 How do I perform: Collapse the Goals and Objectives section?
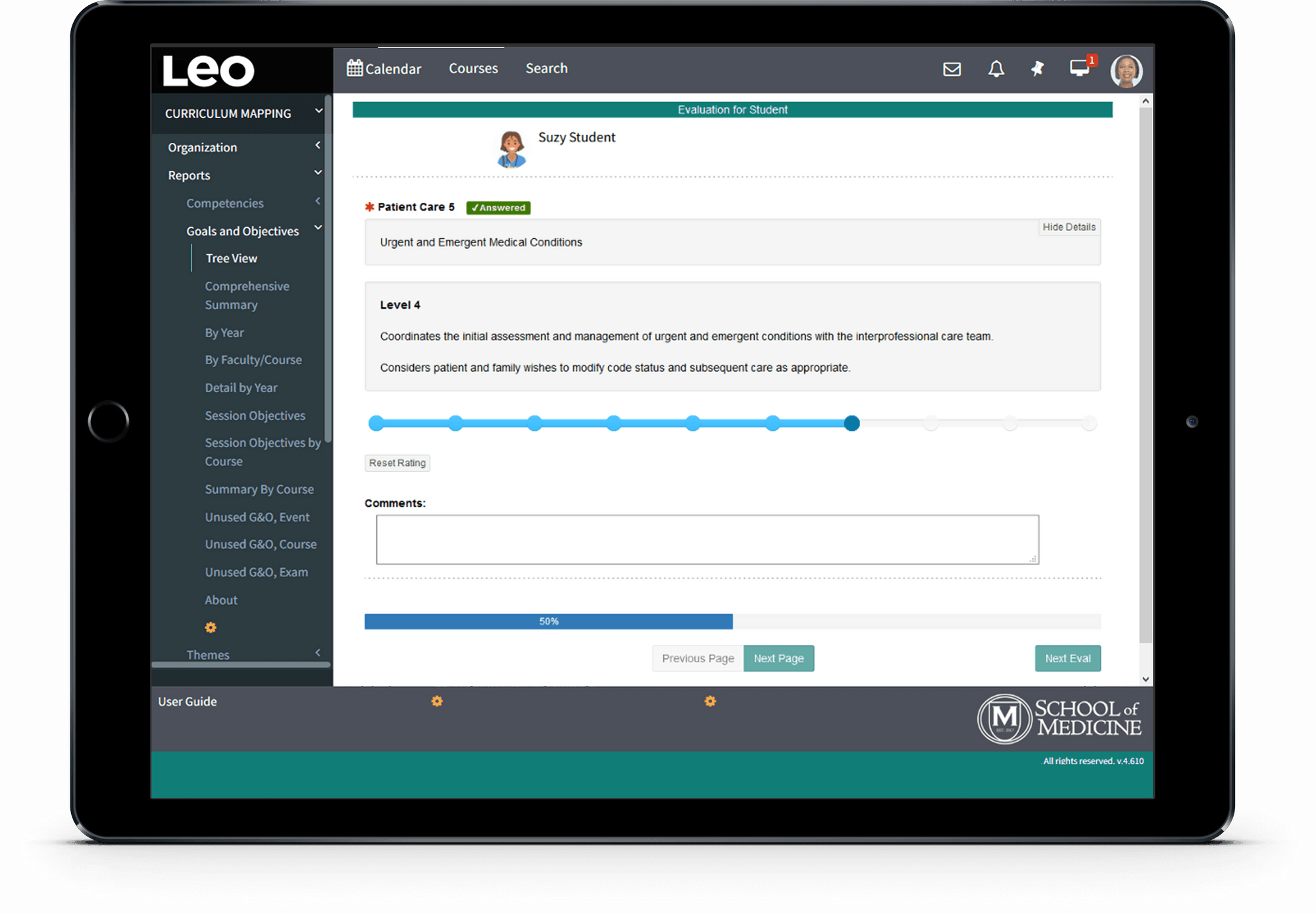tap(318, 227)
